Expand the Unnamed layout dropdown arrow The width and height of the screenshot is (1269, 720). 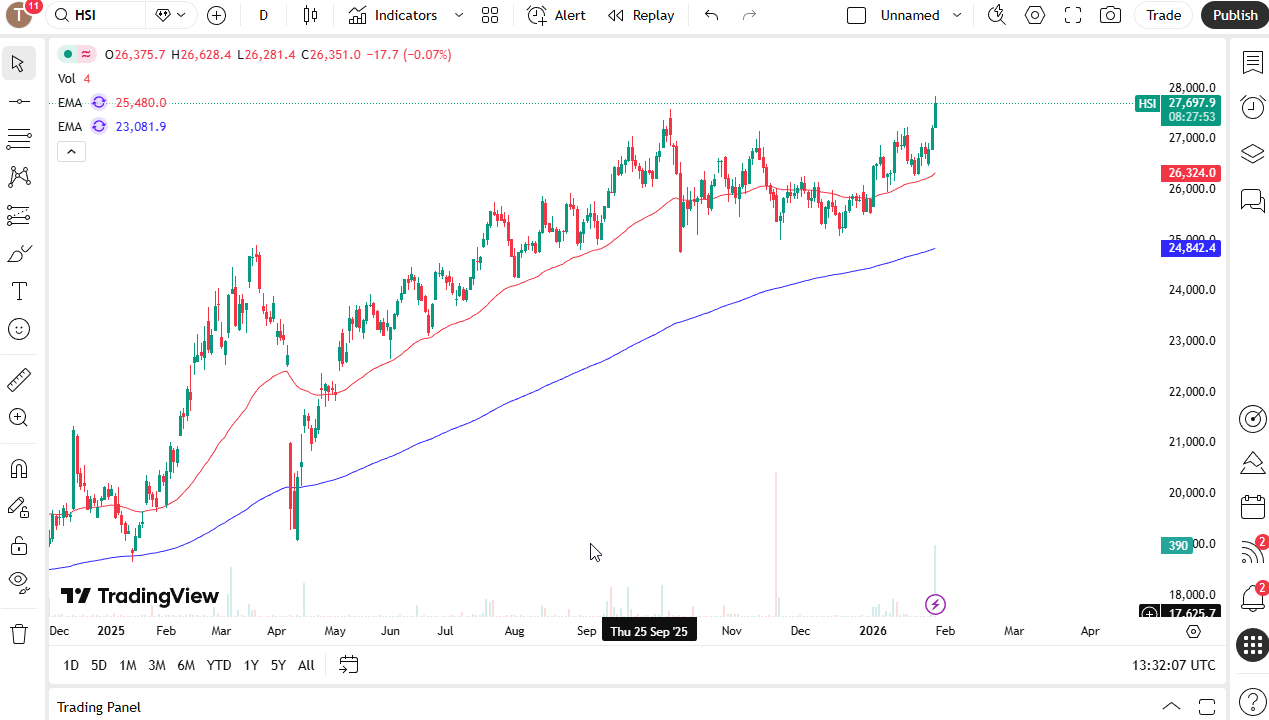[x=957, y=15]
